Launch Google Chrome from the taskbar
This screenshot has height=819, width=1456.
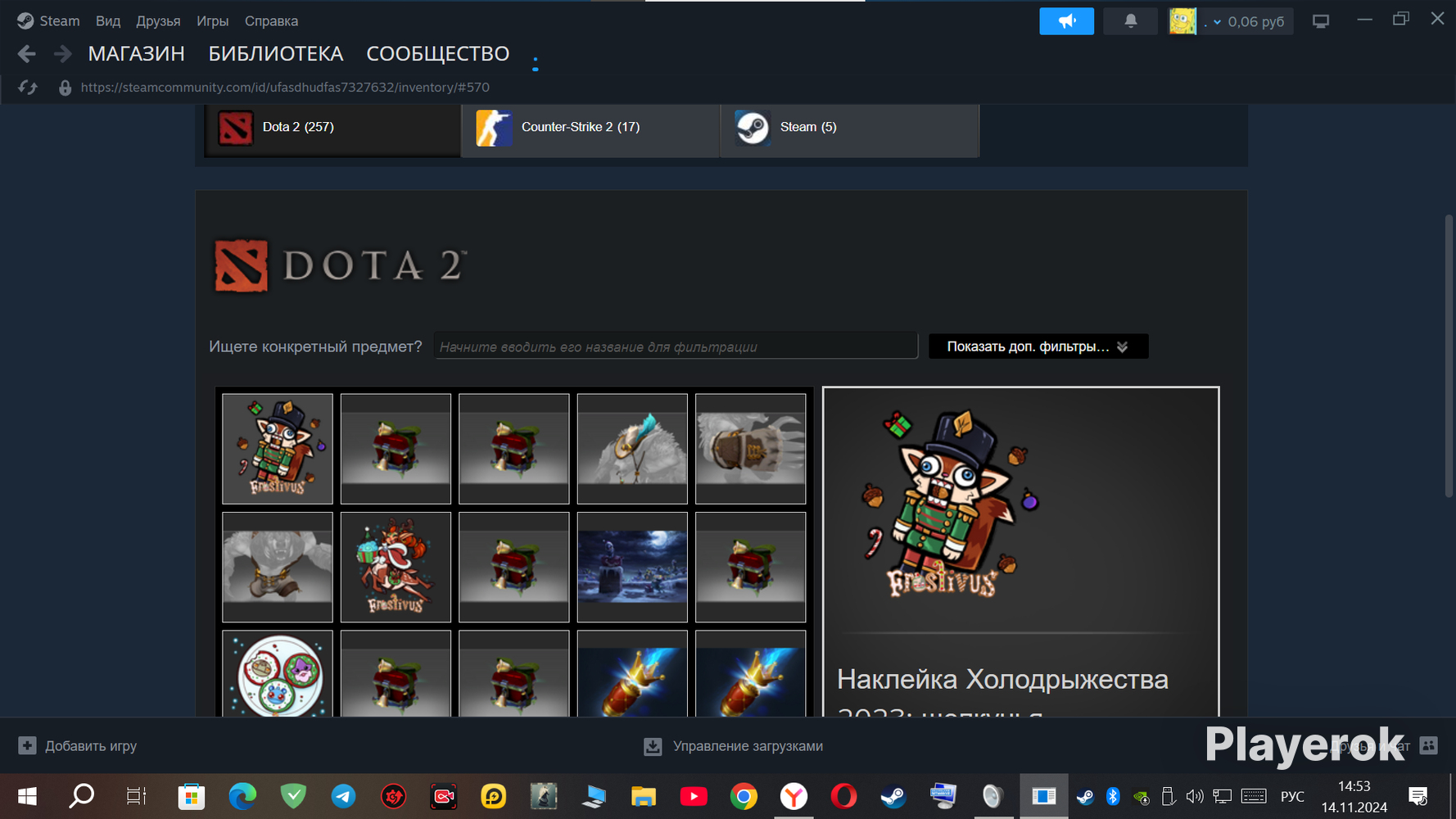tap(744, 796)
